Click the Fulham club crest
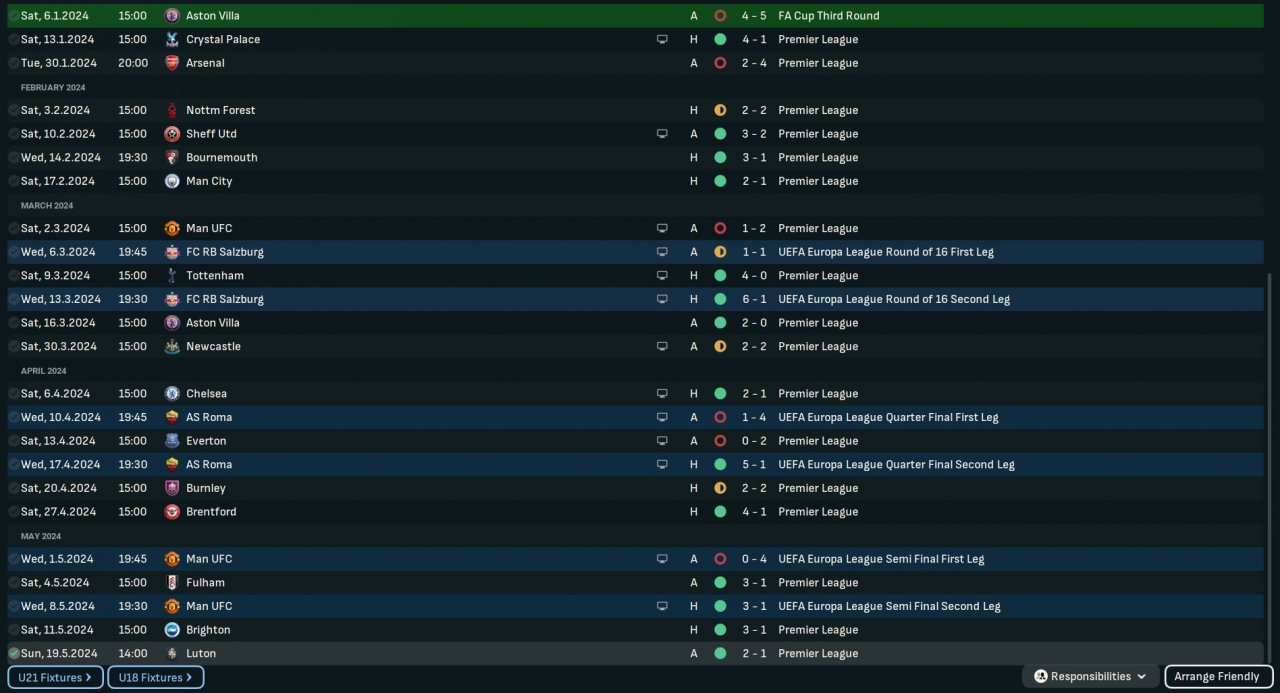This screenshot has height=693, width=1280. (x=172, y=582)
